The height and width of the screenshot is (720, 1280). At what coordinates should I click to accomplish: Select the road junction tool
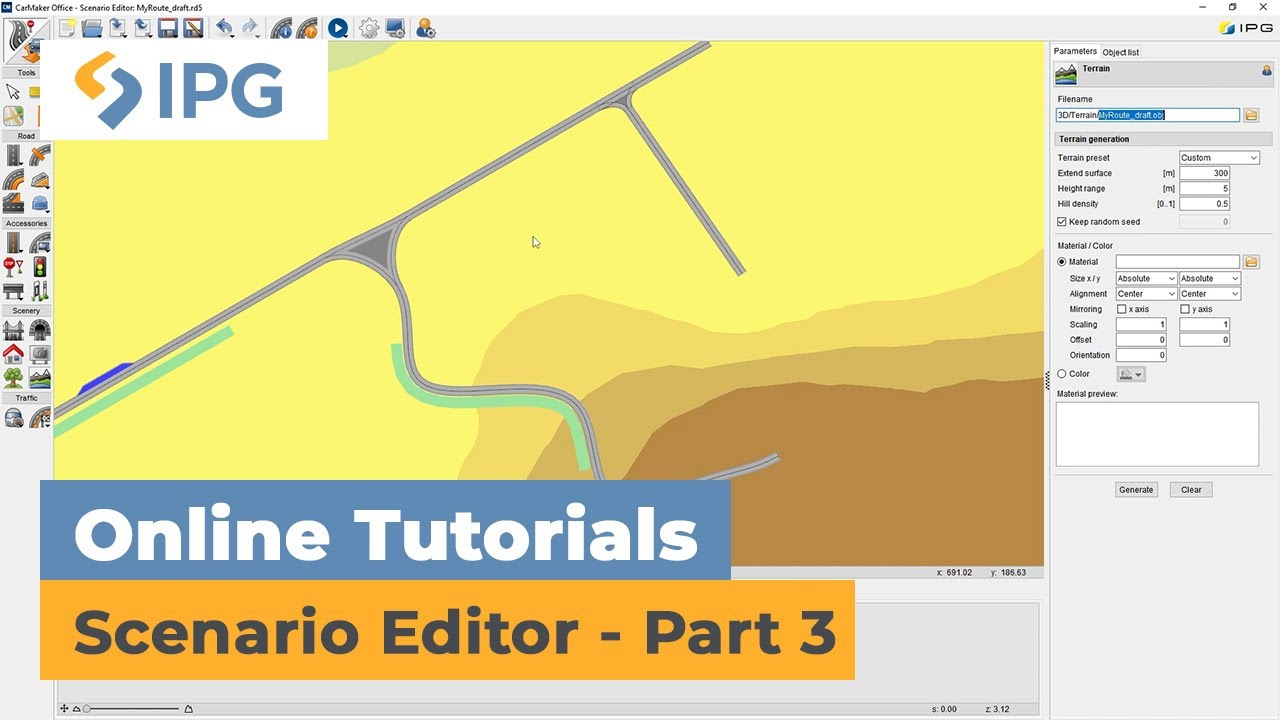tap(40, 155)
